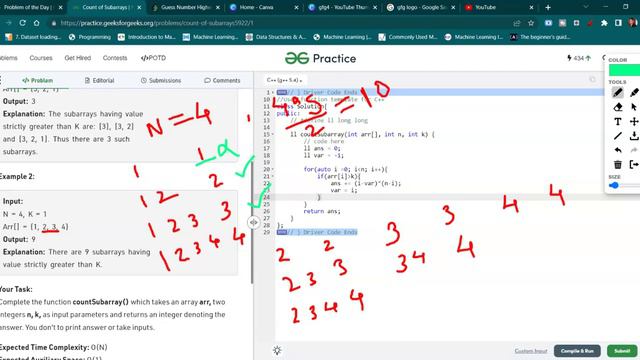
Task: Open Guess Number Higher browser tab
Action: point(185,7)
